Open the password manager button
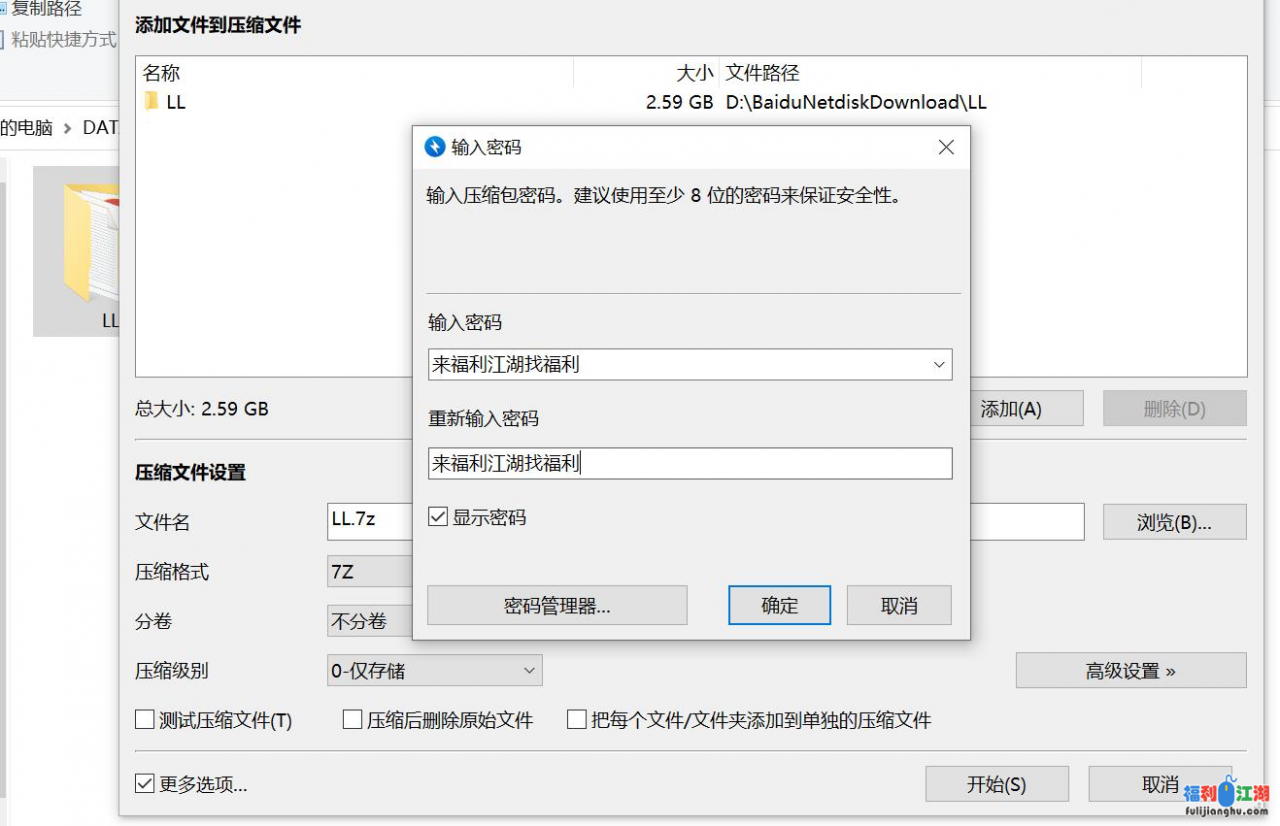1280x826 pixels. (x=557, y=606)
